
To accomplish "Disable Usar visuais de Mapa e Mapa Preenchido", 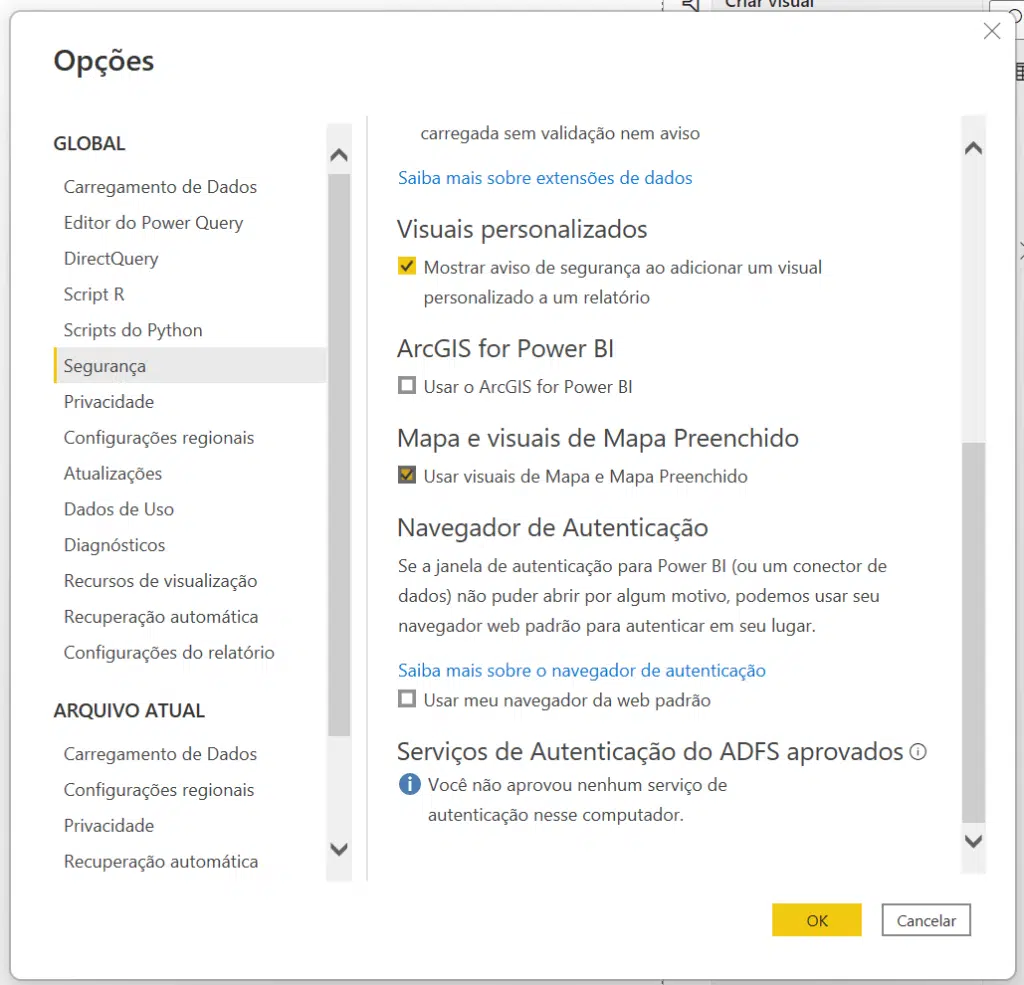I will [x=406, y=474].
